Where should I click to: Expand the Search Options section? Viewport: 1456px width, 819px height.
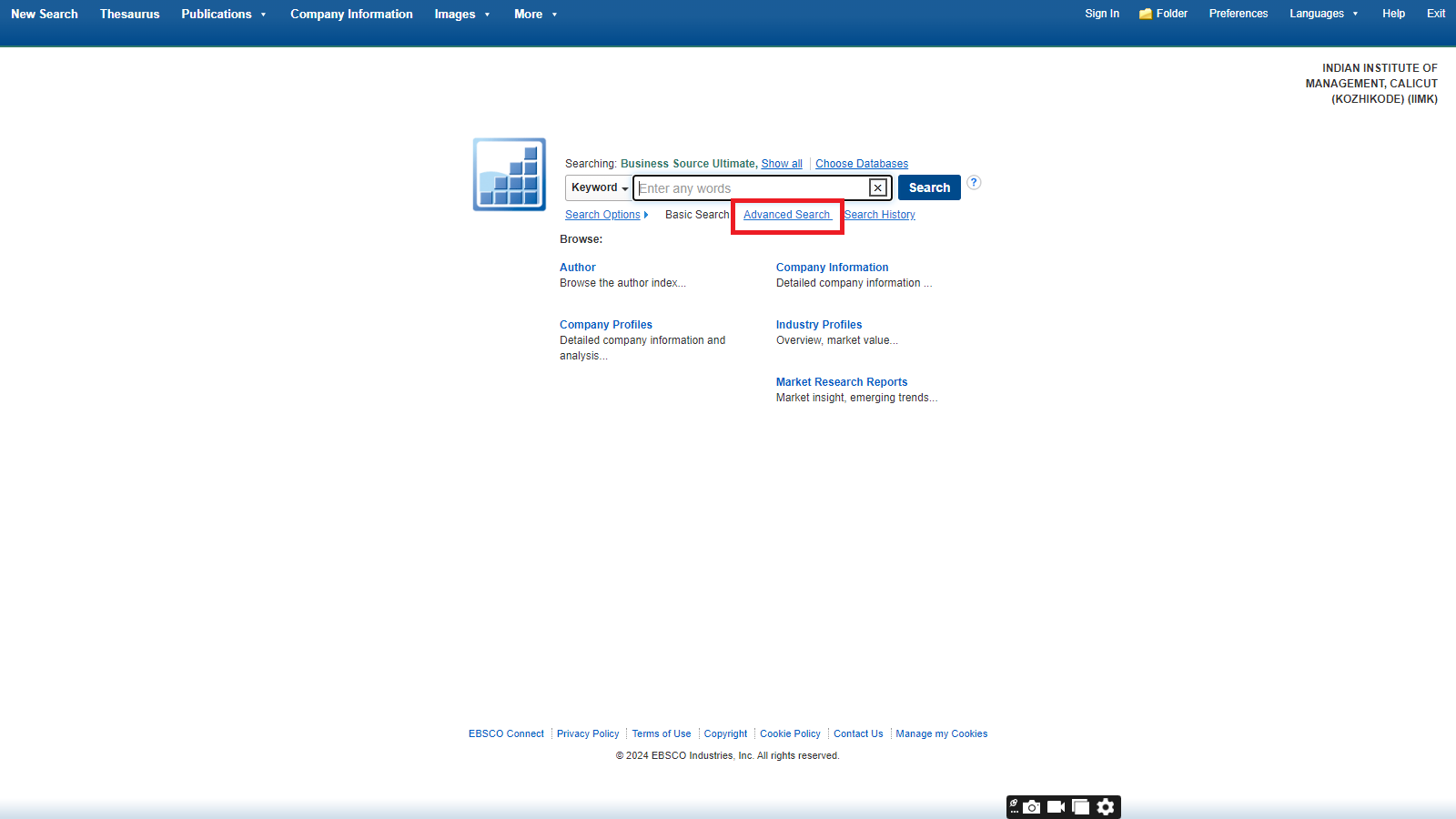(606, 215)
